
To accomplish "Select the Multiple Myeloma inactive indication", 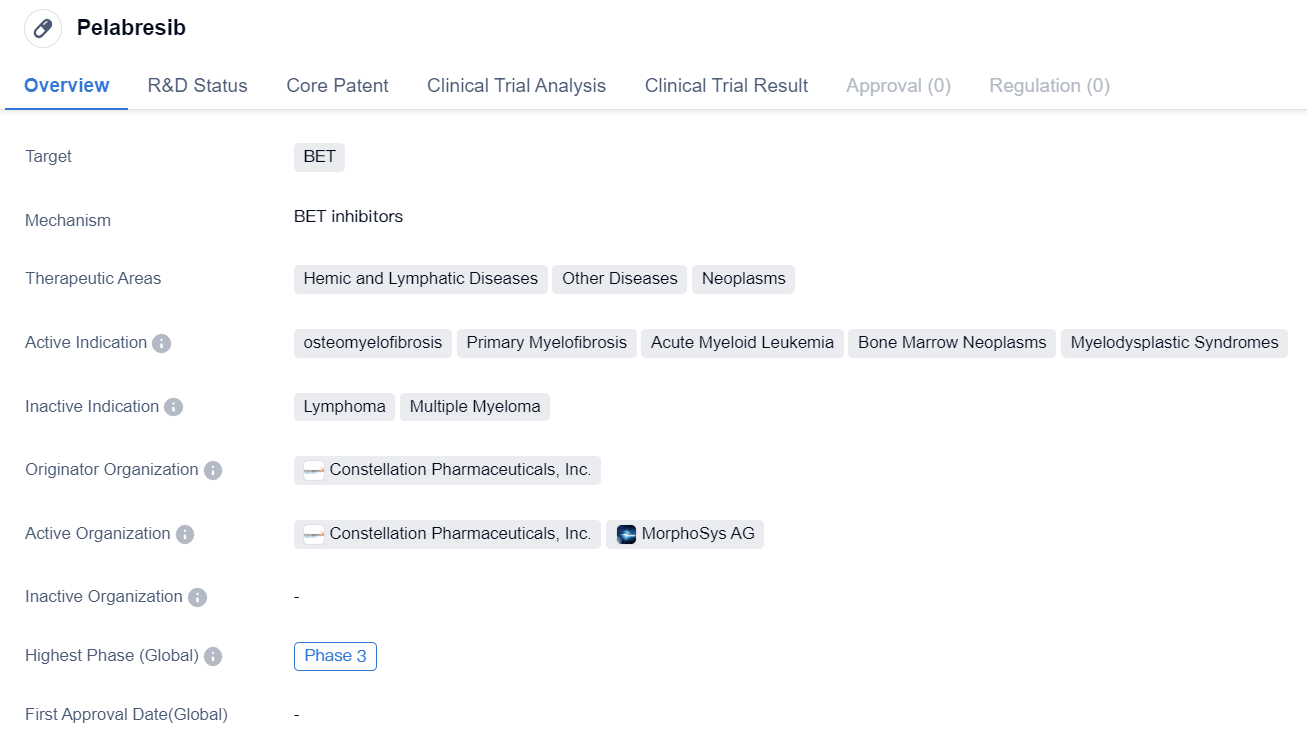I will click(475, 407).
